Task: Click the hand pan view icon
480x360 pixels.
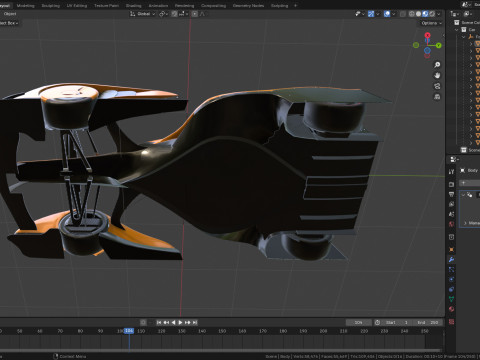Action: 437,75
